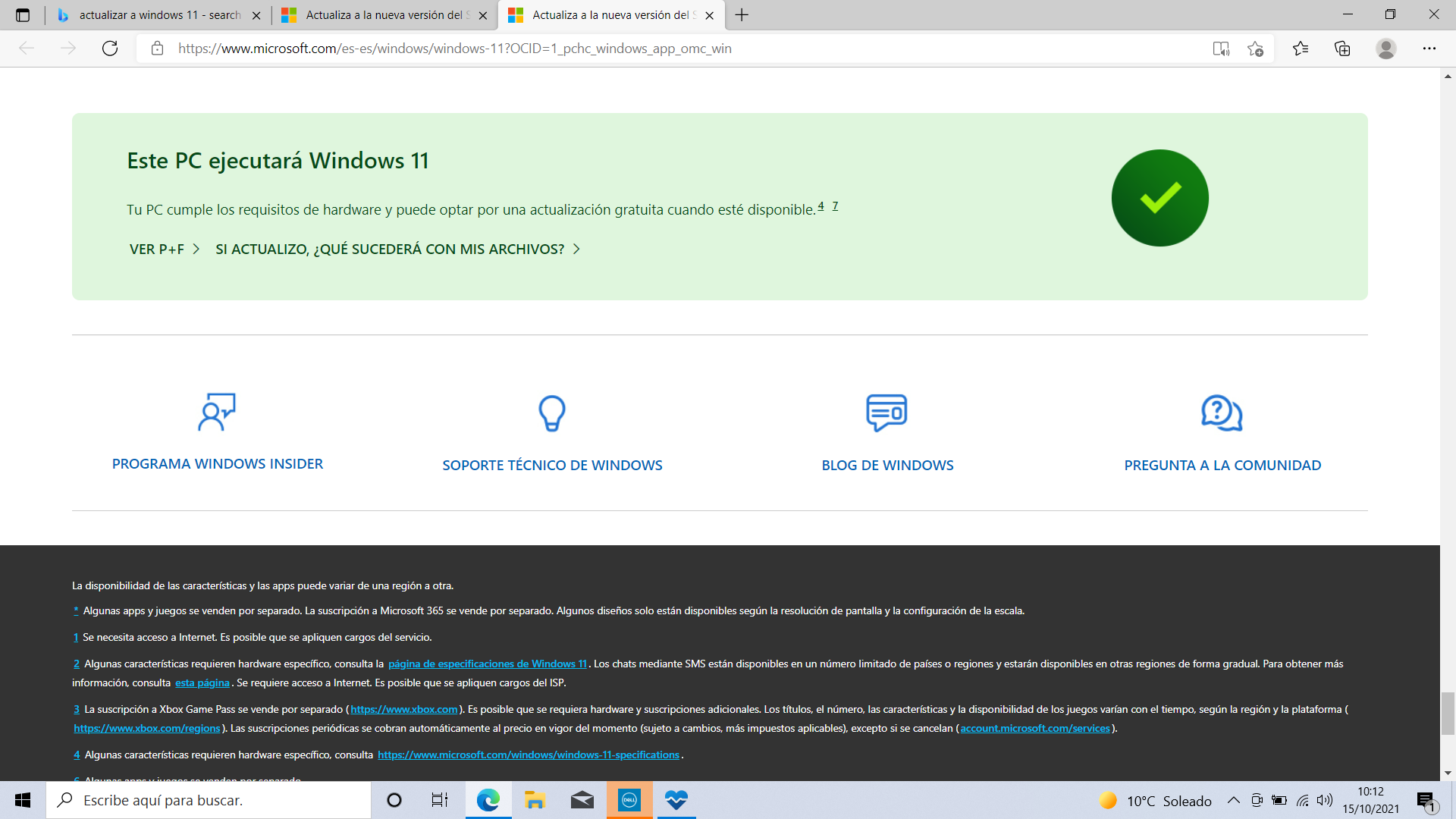Open SOPORTE TÉCNICO DE WINDOWS link
1456x819 pixels.
click(552, 465)
